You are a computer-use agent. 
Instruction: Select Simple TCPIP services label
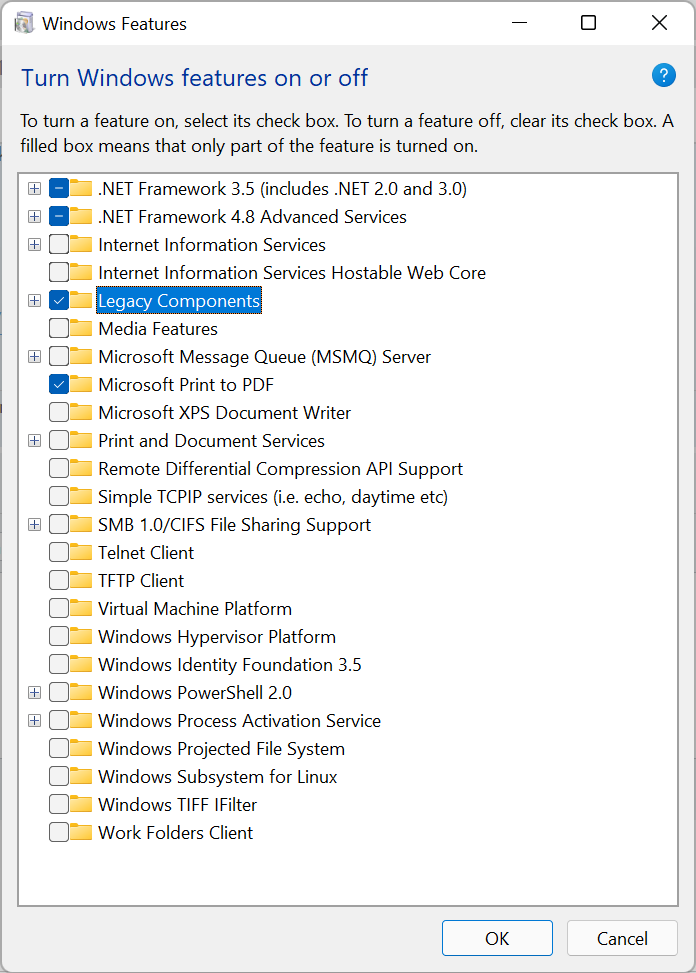(273, 497)
